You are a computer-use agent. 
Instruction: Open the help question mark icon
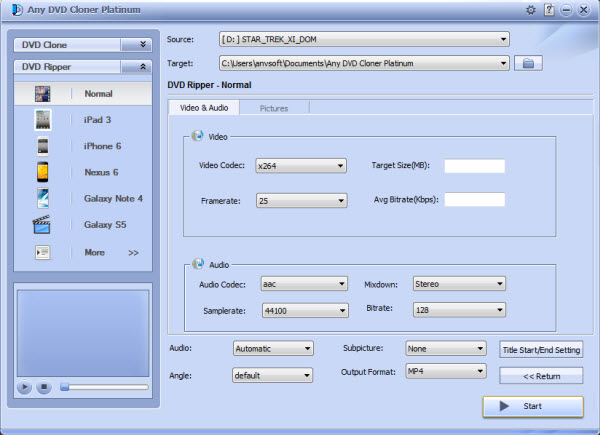click(549, 10)
